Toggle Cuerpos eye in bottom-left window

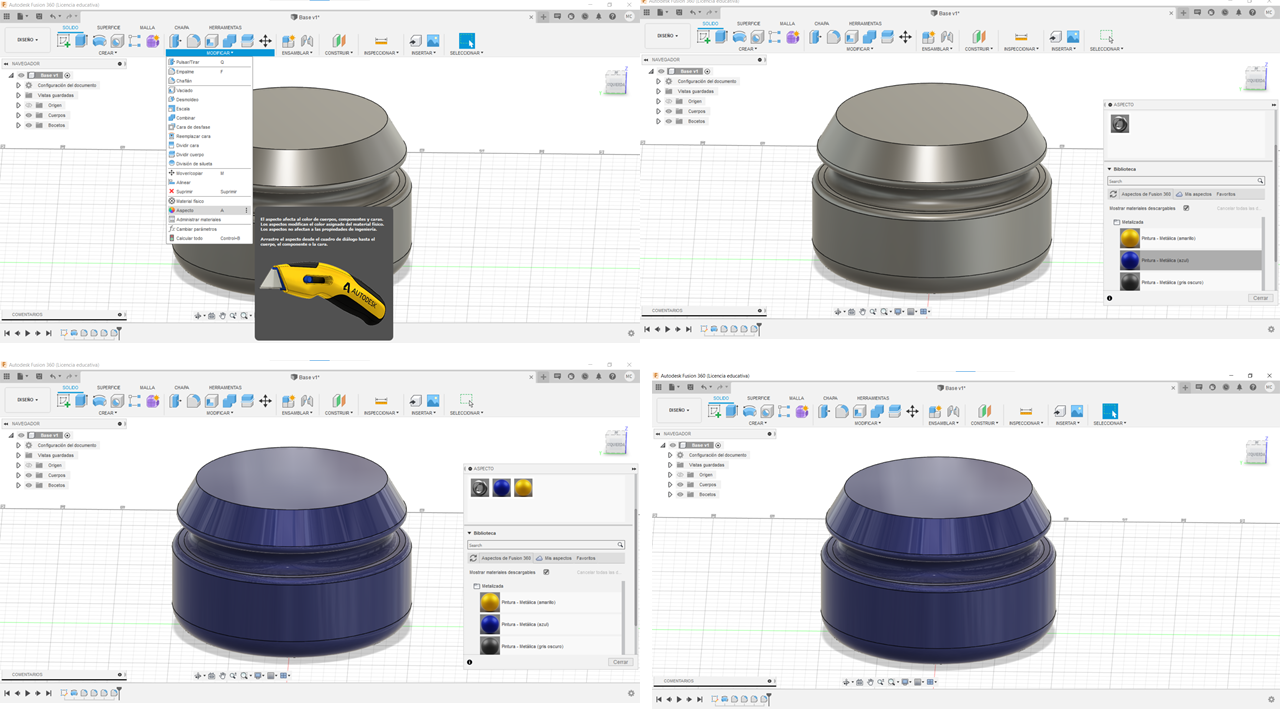coord(28,475)
